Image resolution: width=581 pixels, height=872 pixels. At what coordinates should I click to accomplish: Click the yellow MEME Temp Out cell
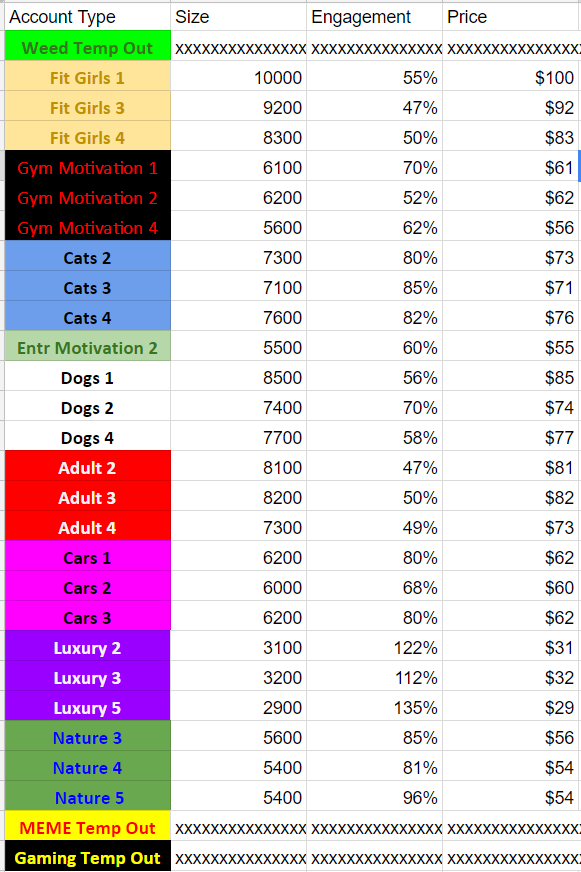(x=88, y=827)
